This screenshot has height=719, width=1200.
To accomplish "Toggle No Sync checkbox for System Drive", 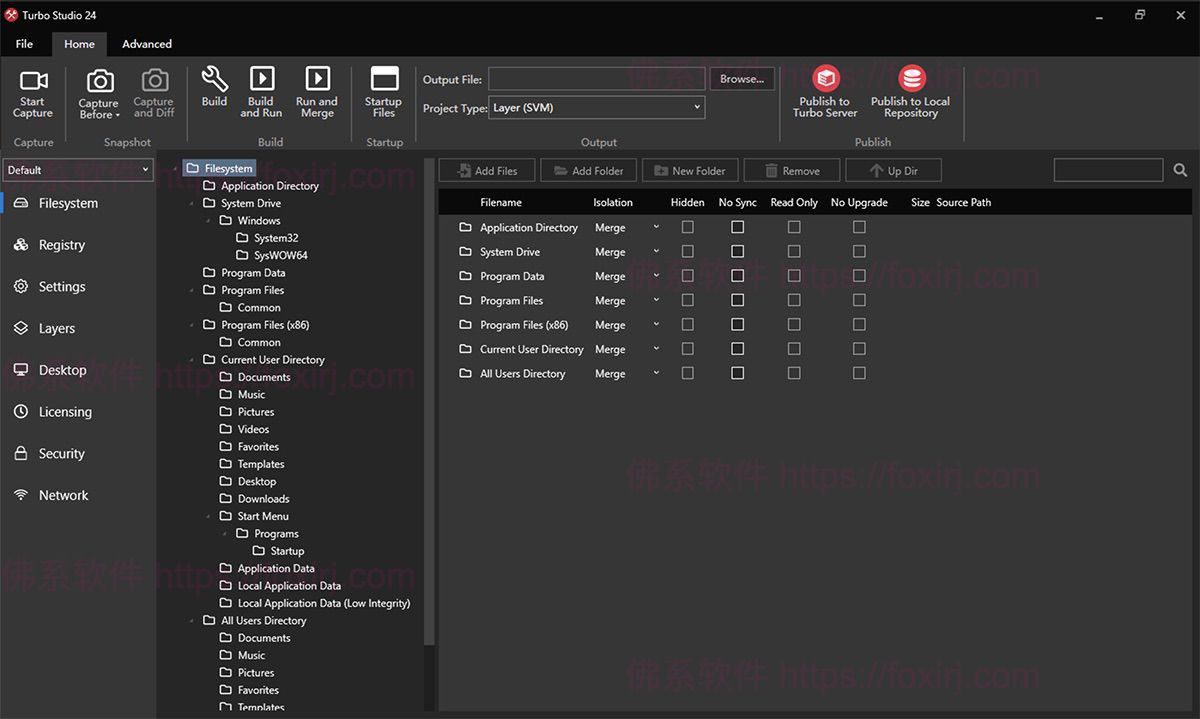I will [737, 252].
